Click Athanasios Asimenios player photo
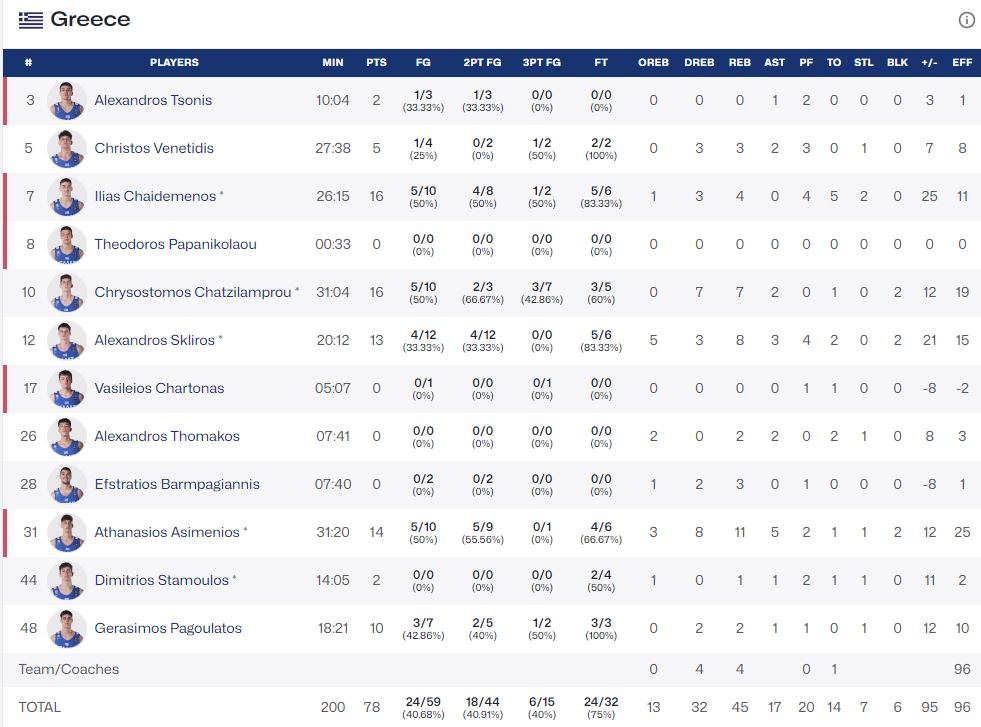The width and height of the screenshot is (981, 727). pyautogui.click(x=67, y=533)
